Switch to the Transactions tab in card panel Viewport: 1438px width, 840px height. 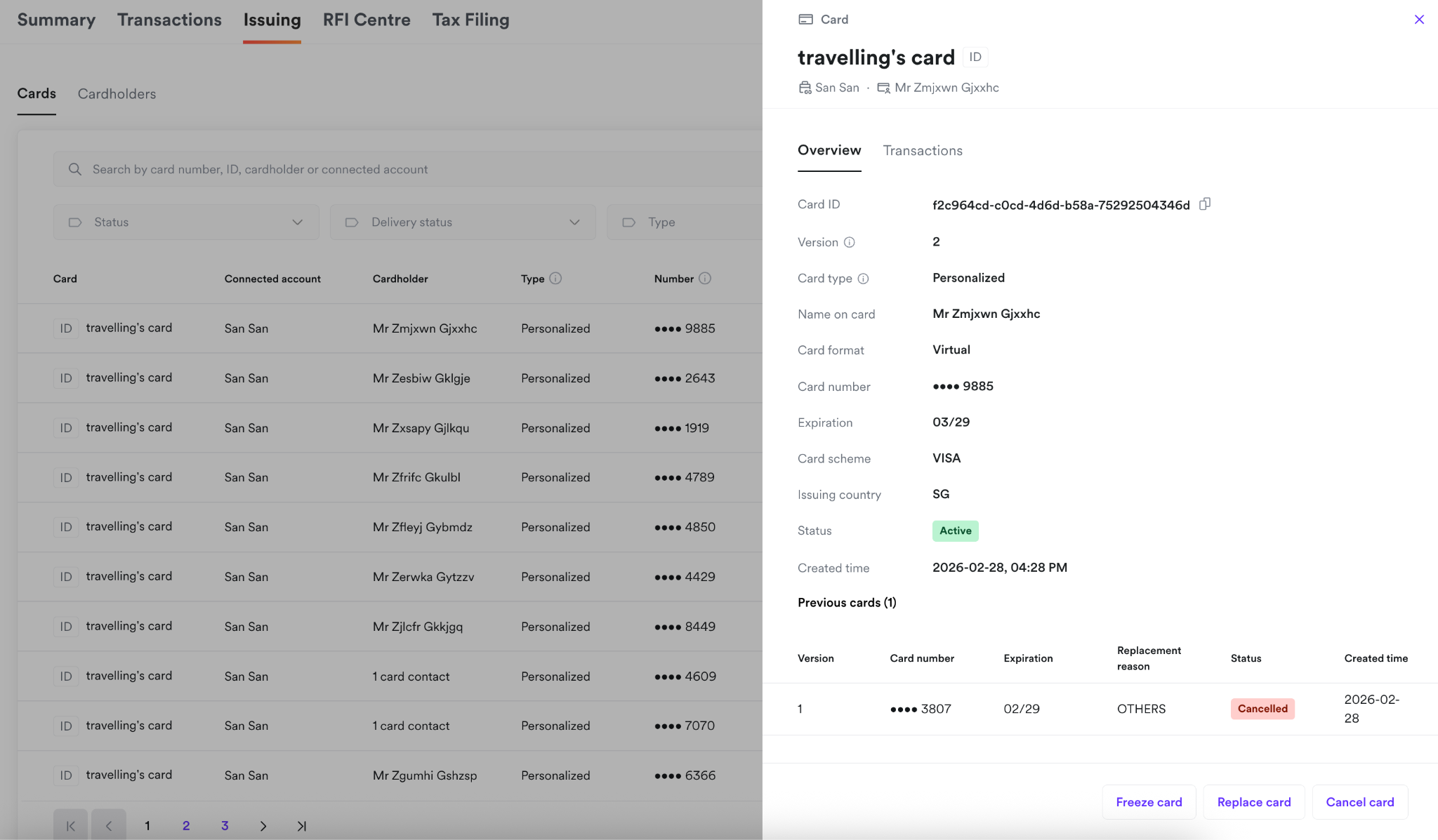pyautogui.click(x=923, y=151)
